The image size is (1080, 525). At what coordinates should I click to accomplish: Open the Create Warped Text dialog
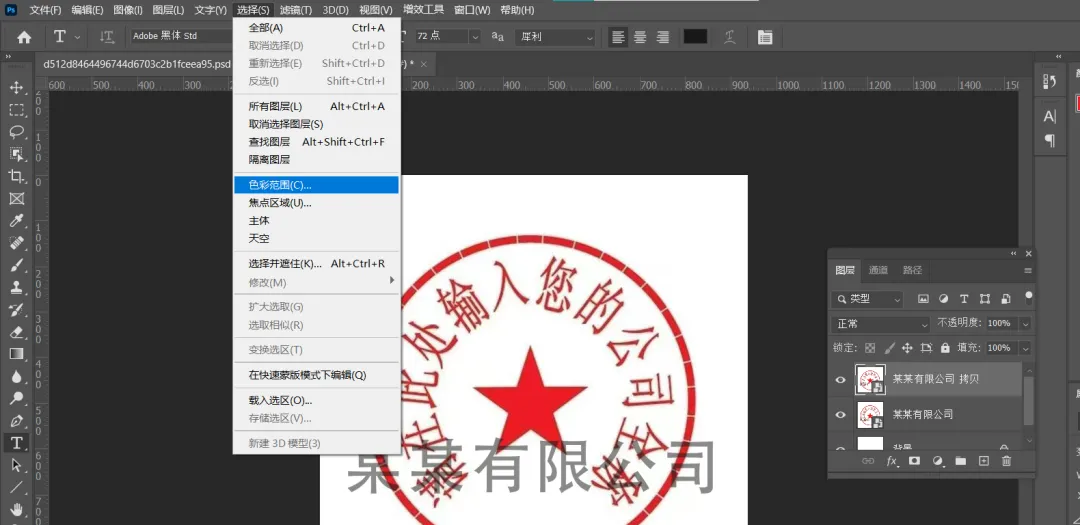729,37
